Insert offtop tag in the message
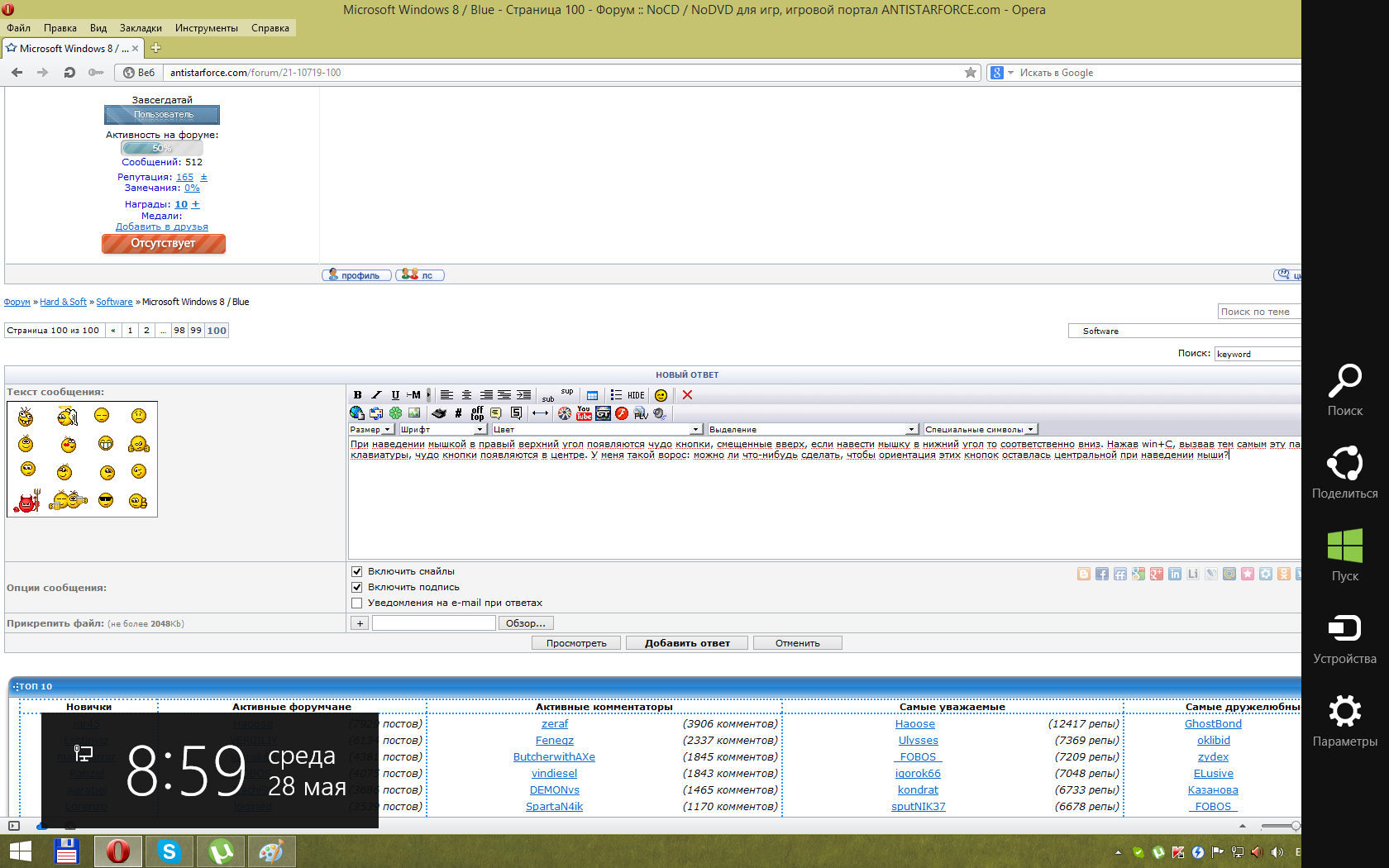 477,413
